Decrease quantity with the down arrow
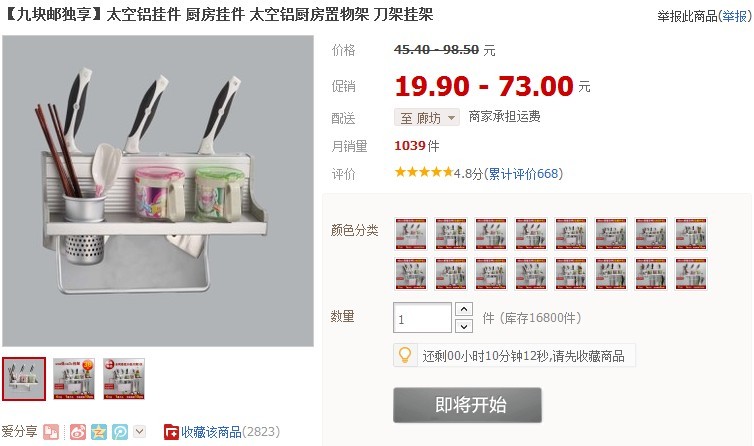This screenshot has width=754, height=446. 464,326
